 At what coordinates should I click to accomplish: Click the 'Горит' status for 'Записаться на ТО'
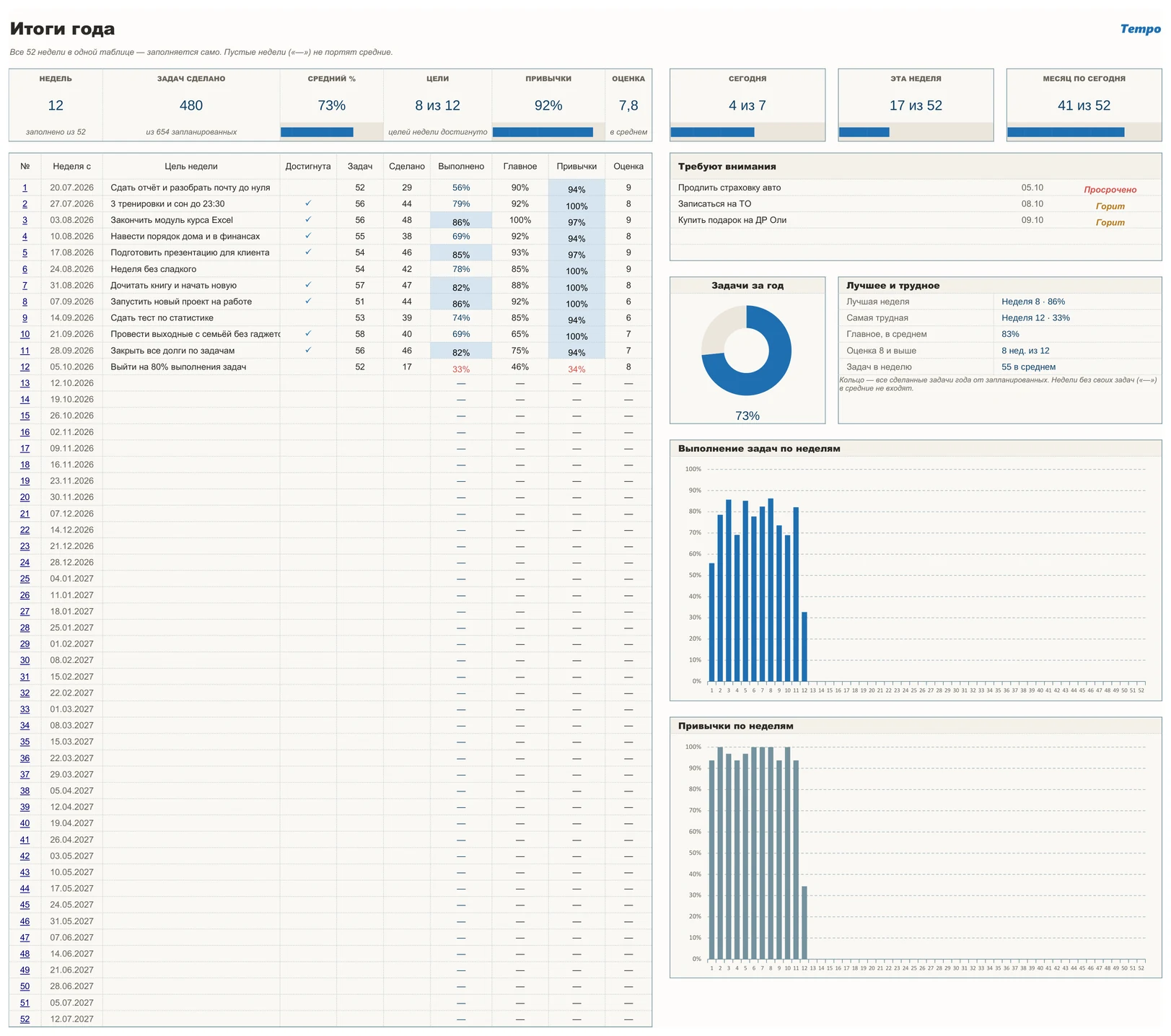1110,206
